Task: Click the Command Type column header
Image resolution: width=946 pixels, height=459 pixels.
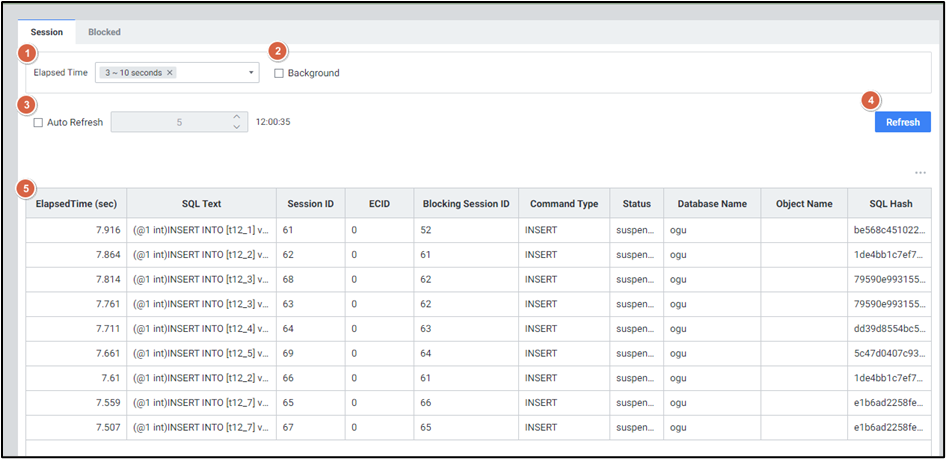Action: tap(564, 204)
